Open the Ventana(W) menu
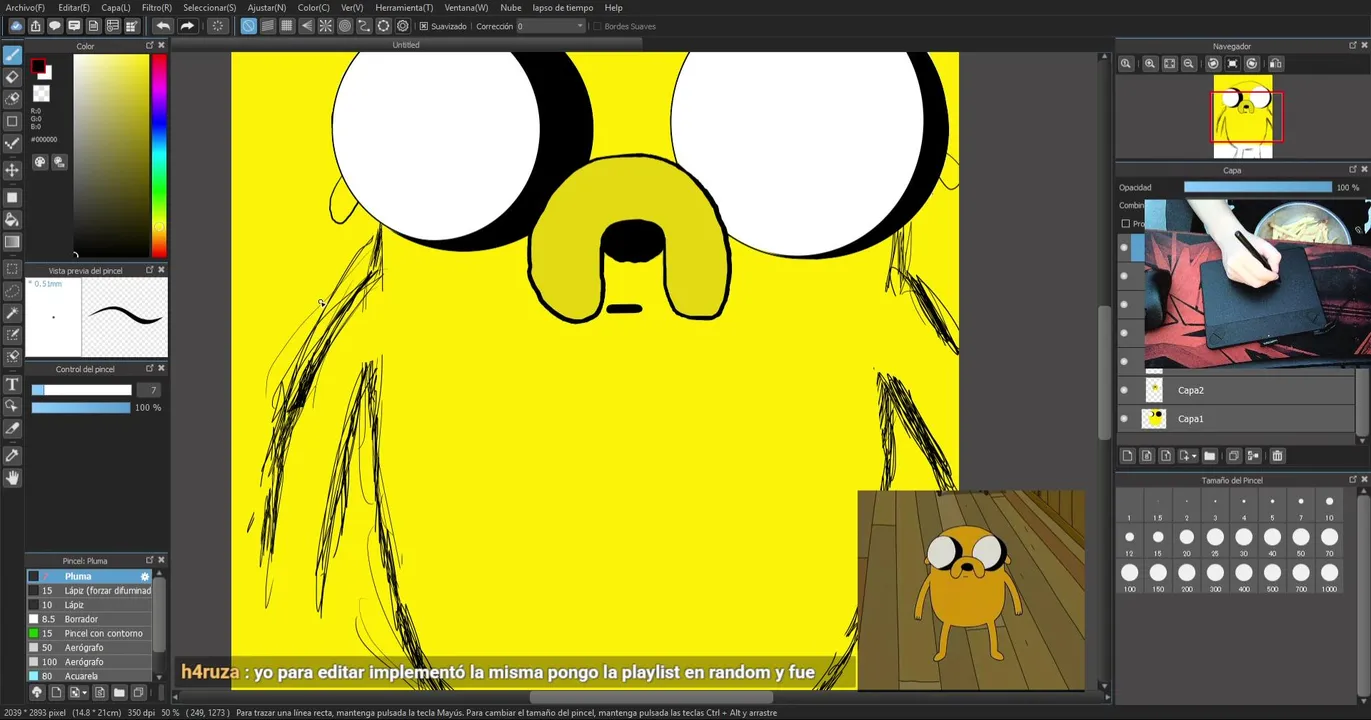 pyautogui.click(x=467, y=7)
